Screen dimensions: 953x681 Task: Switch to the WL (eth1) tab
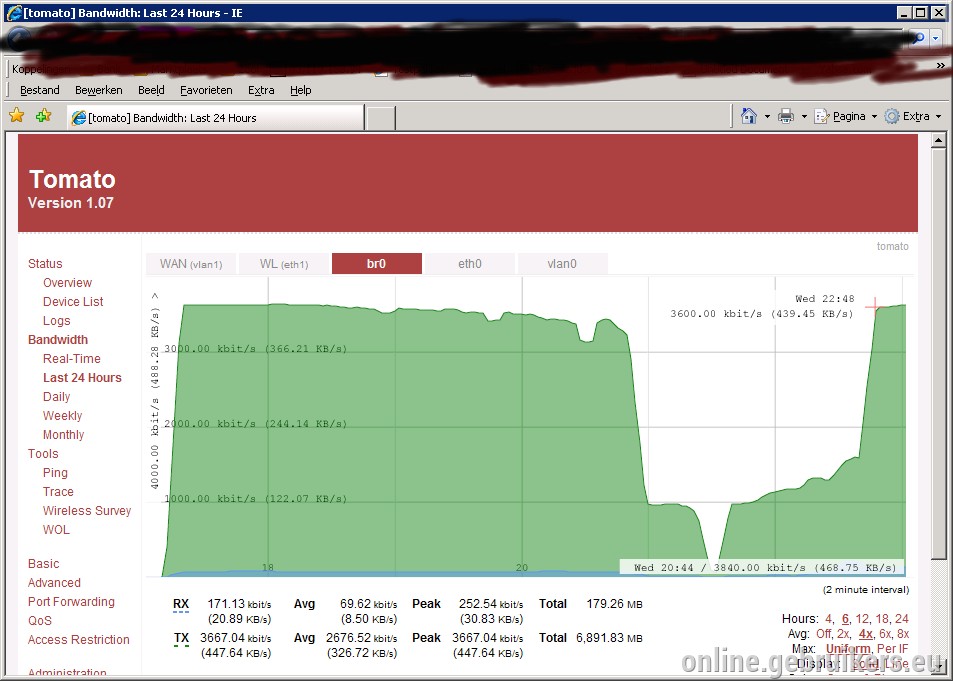pyautogui.click(x=284, y=264)
